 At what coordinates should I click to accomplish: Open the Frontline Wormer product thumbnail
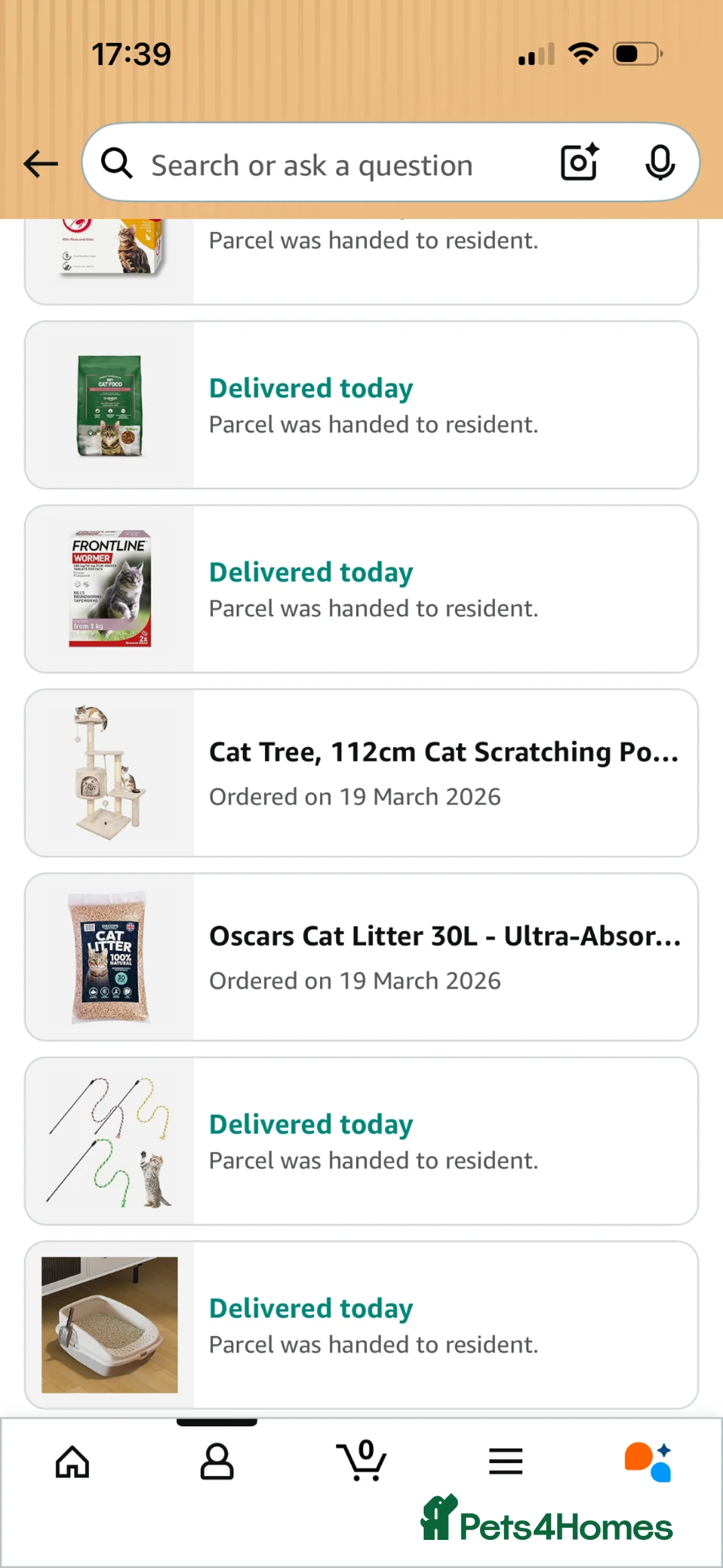click(x=110, y=589)
